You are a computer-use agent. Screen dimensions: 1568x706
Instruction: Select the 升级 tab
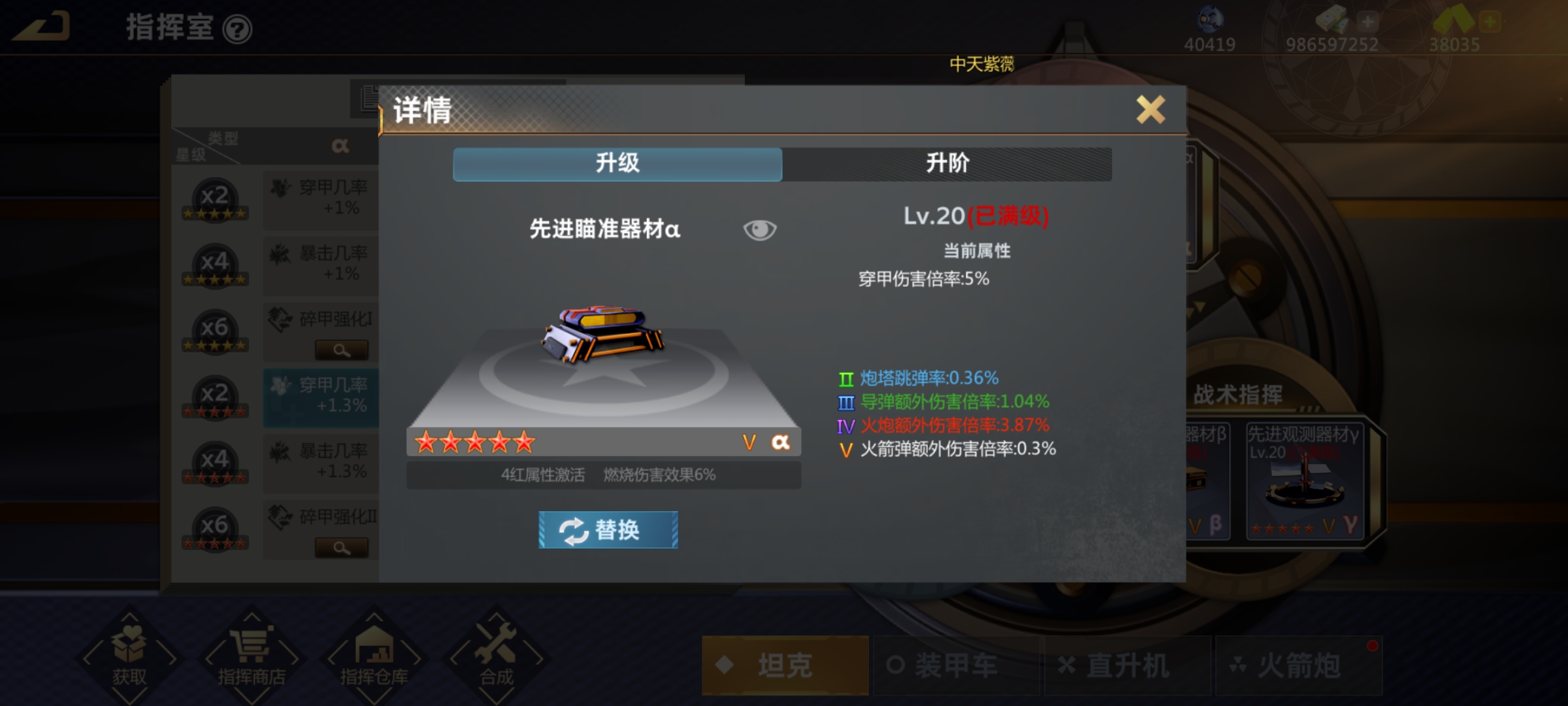point(617,163)
